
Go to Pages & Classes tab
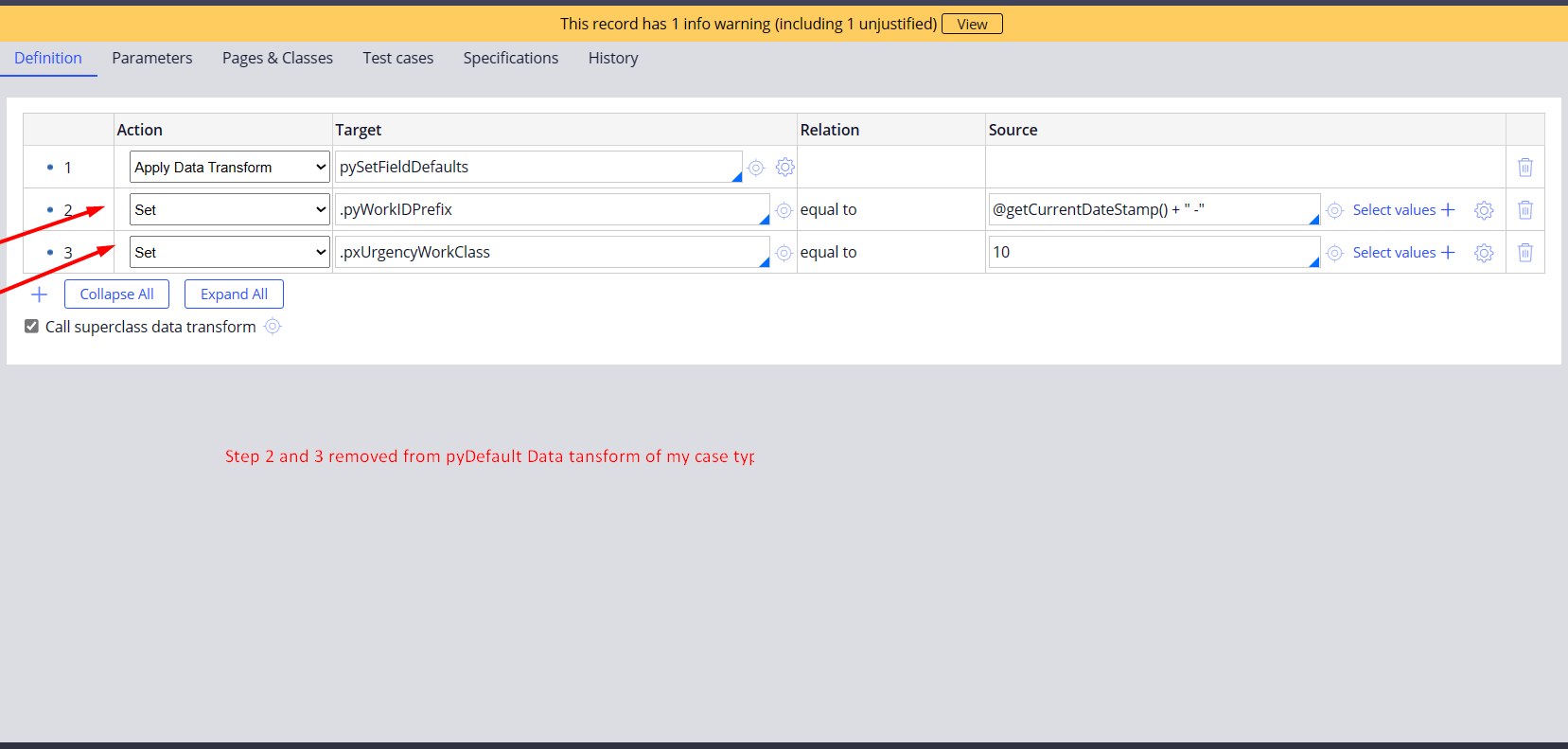click(x=277, y=59)
